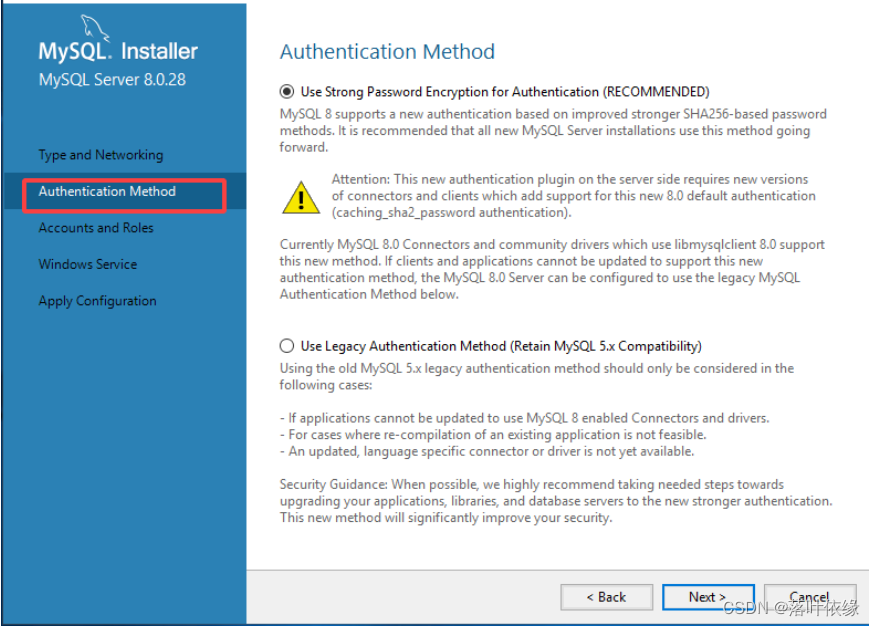The height and width of the screenshot is (626, 875).
Task: Open the Type and Networking step
Action: (101, 155)
